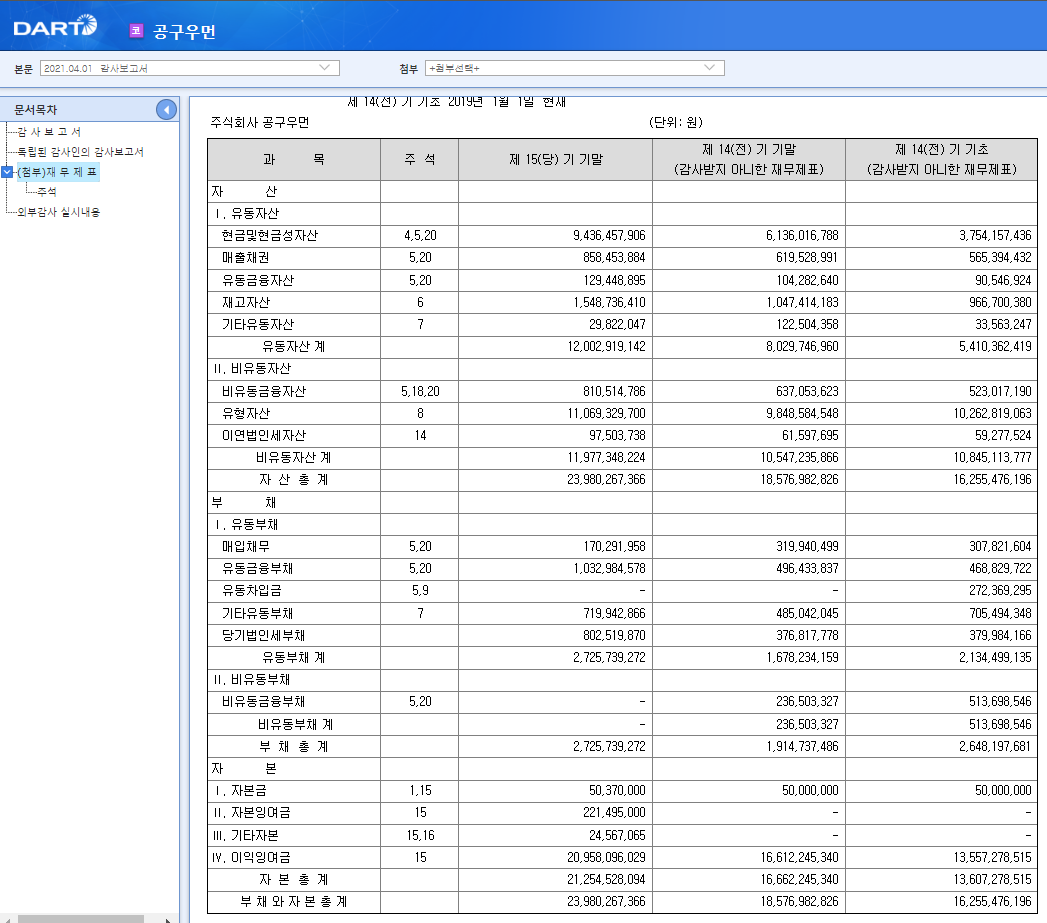Click 매입채무 row label
Viewport: 1047px width, 923px height.
coord(246,546)
